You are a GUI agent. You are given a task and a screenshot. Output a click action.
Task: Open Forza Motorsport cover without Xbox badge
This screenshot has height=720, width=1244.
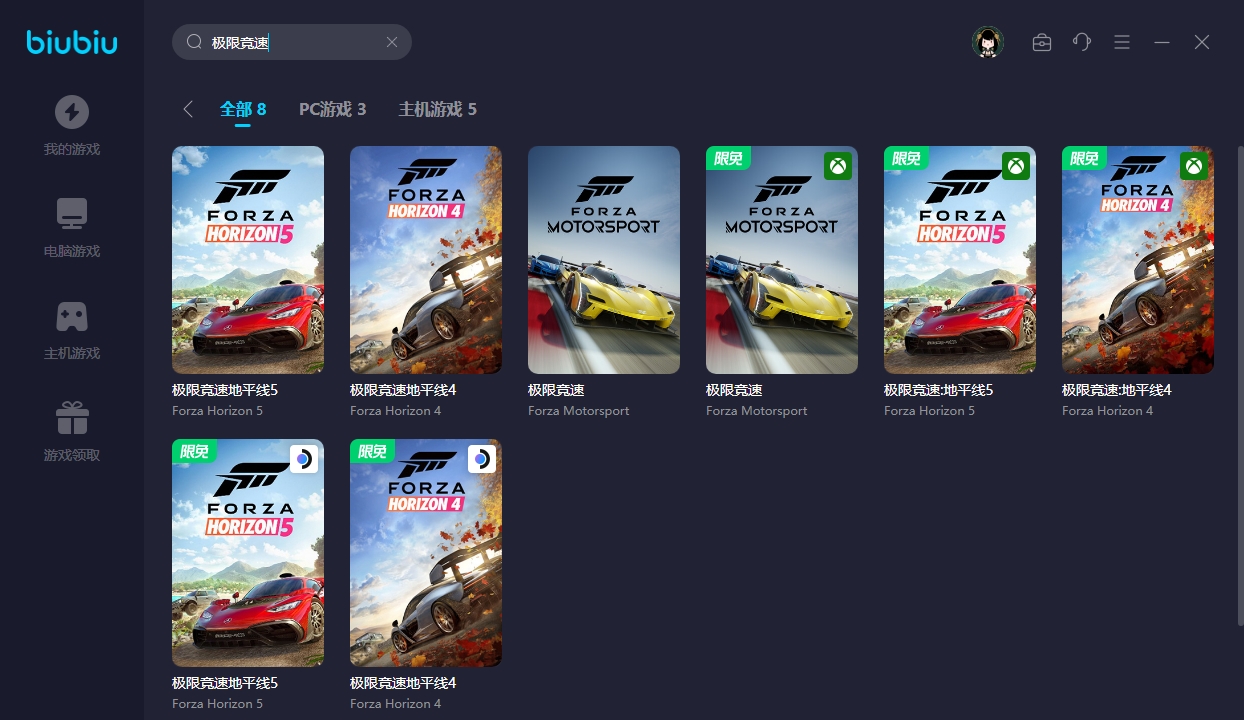[x=604, y=260]
